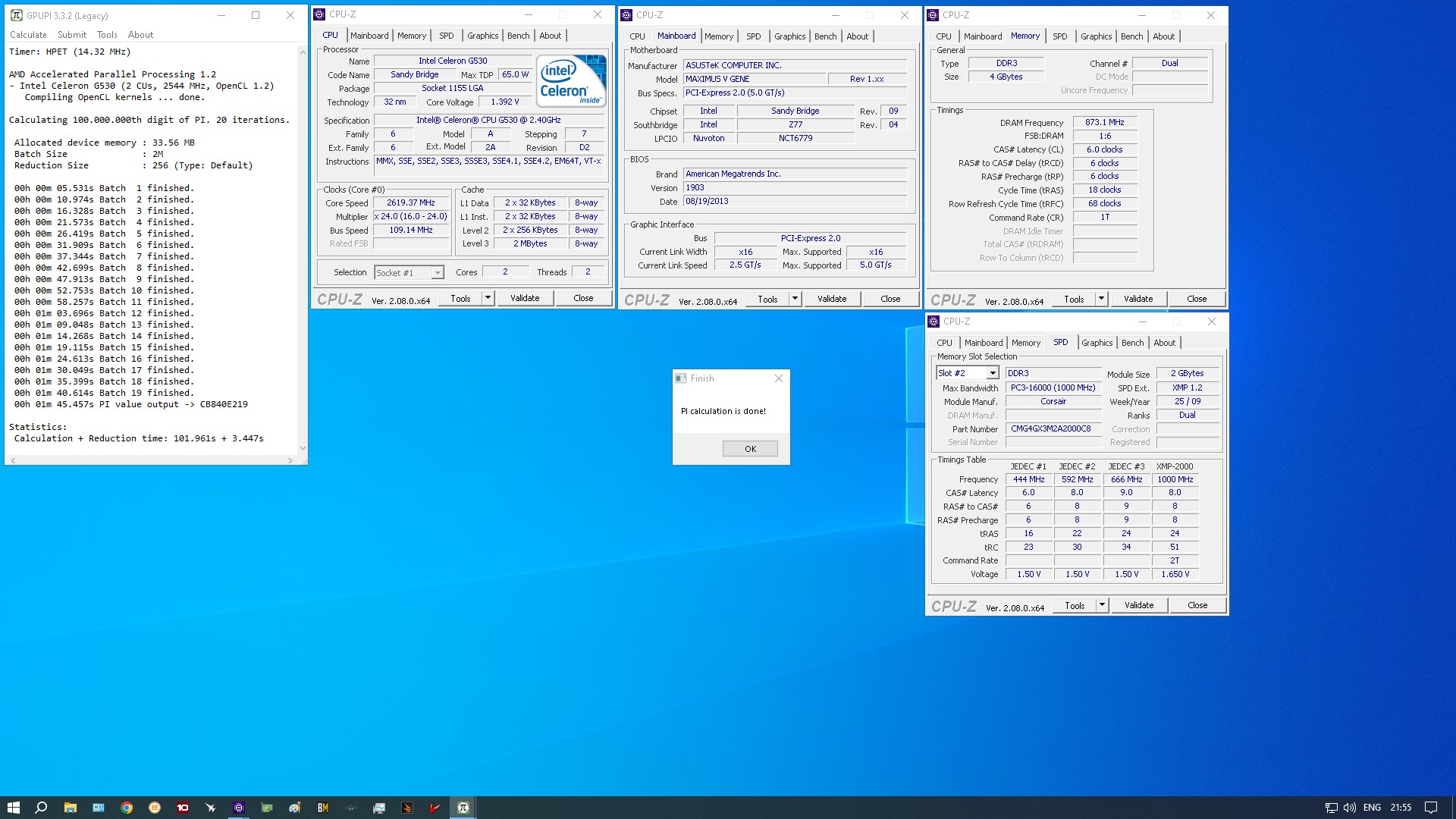
Task: Click Validate in the SPD-tab CPU-Z window
Action: click(x=1139, y=605)
